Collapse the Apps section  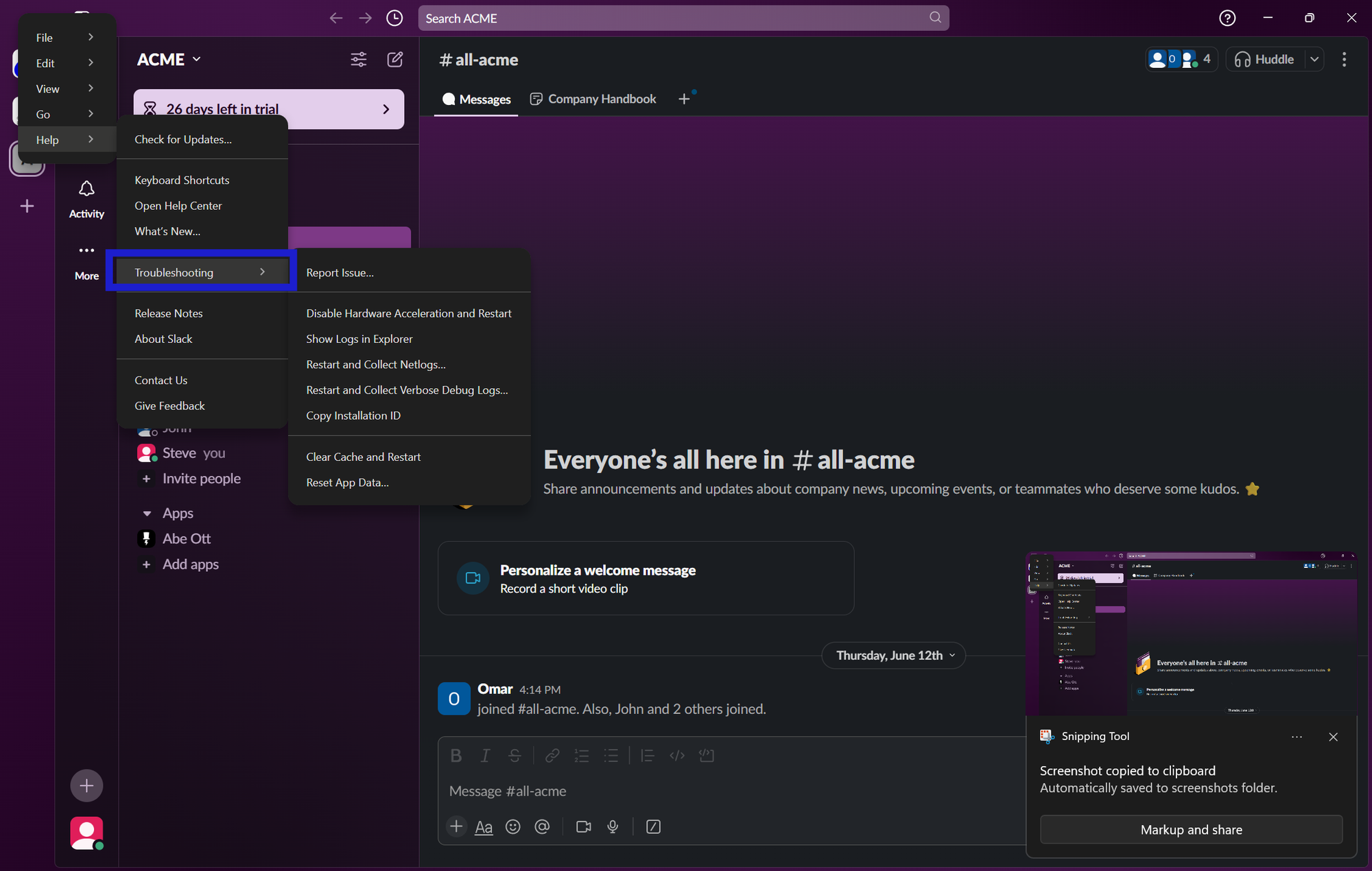147,514
